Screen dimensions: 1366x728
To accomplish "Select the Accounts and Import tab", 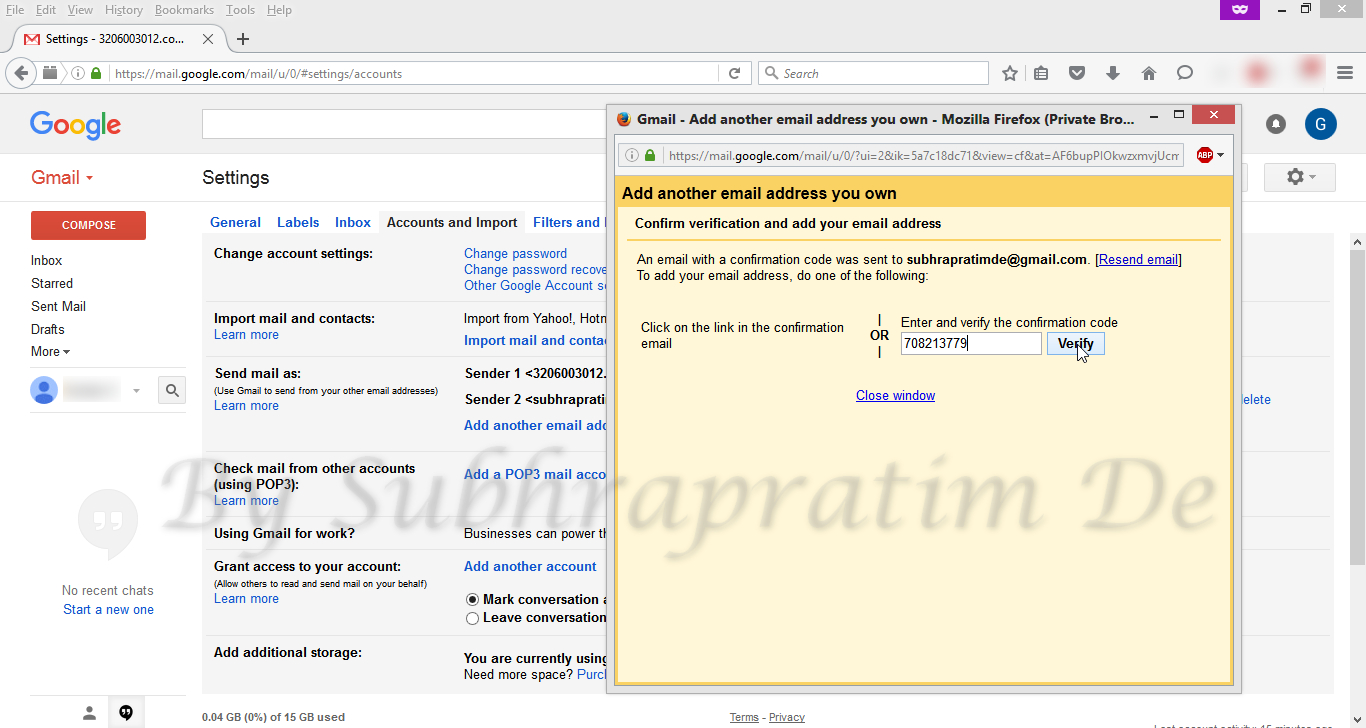I will (452, 223).
